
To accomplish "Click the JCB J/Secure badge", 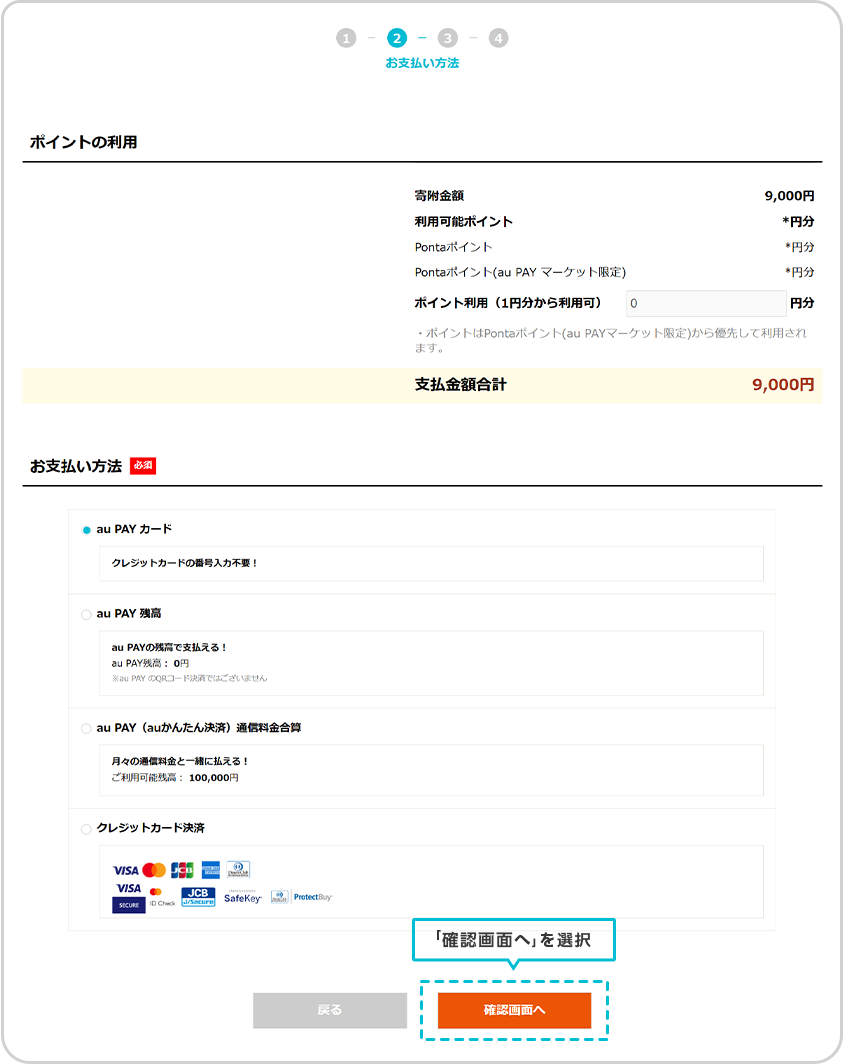I will click(198, 897).
